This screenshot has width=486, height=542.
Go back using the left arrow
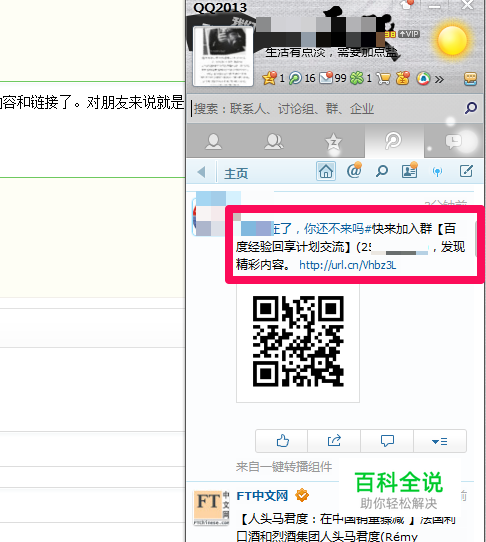click(201, 172)
